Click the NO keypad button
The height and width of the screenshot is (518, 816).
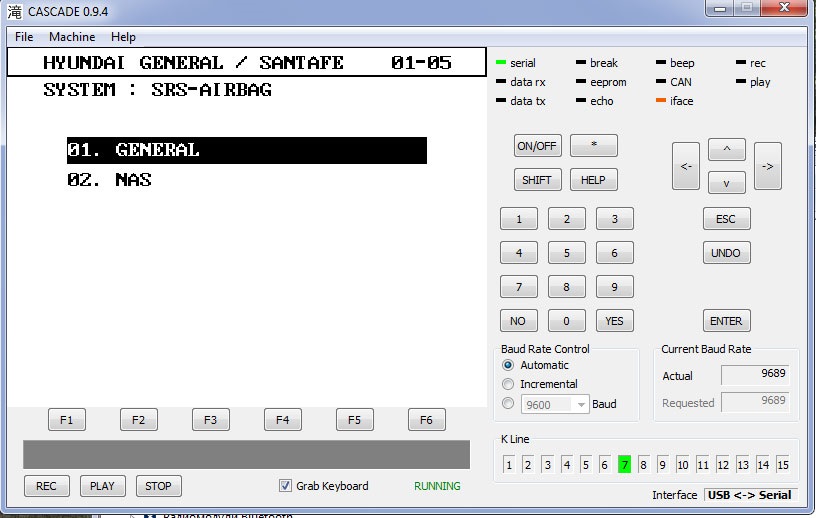[x=519, y=321]
